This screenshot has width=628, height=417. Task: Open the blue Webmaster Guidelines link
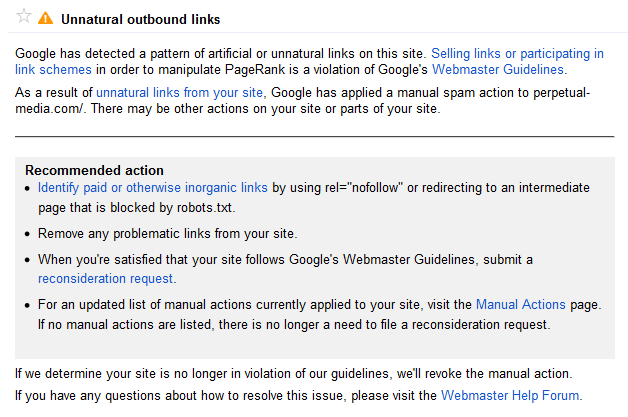coord(498,69)
